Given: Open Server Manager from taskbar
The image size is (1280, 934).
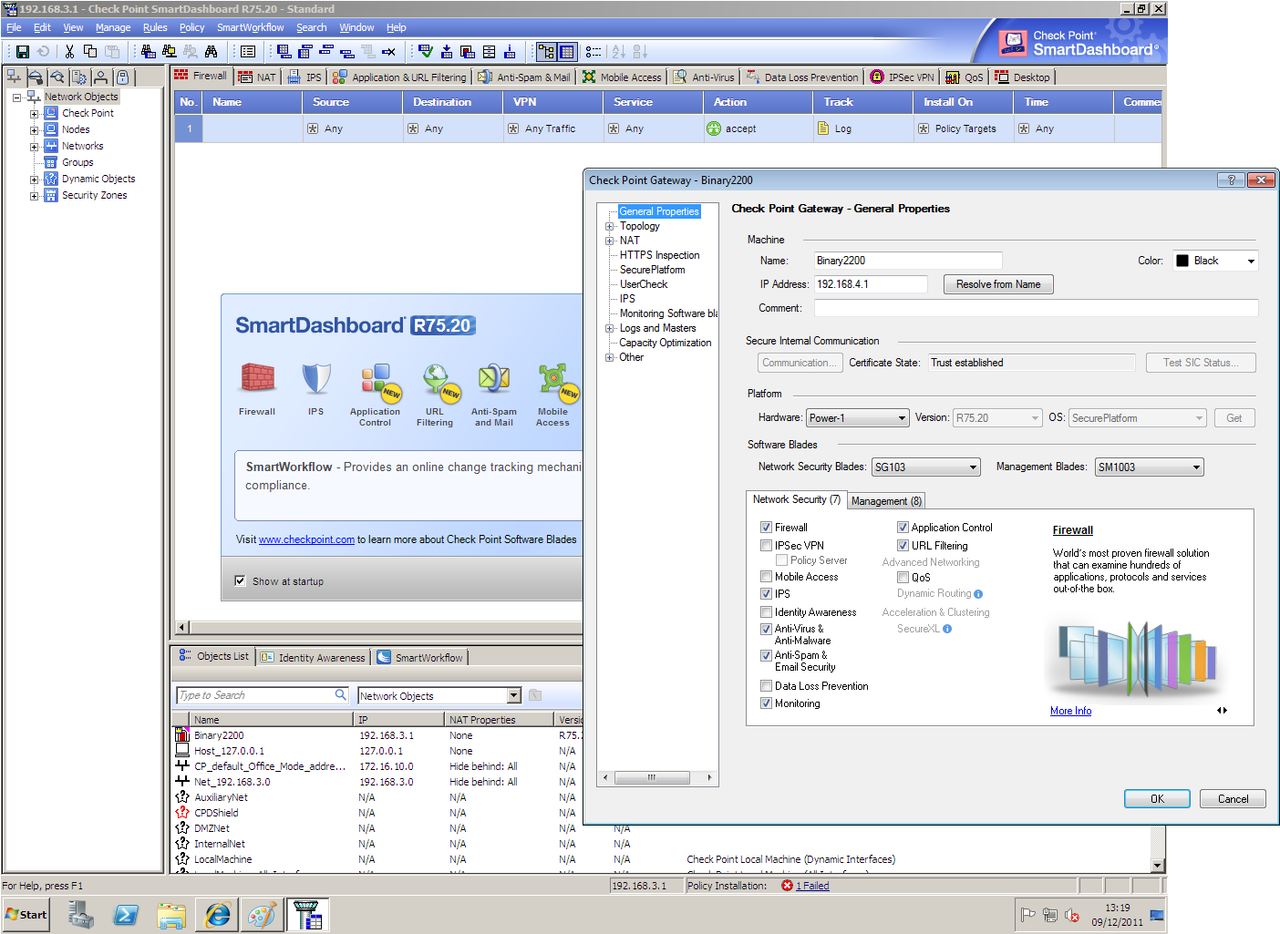Looking at the screenshot, I should pyautogui.click(x=80, y=915).
